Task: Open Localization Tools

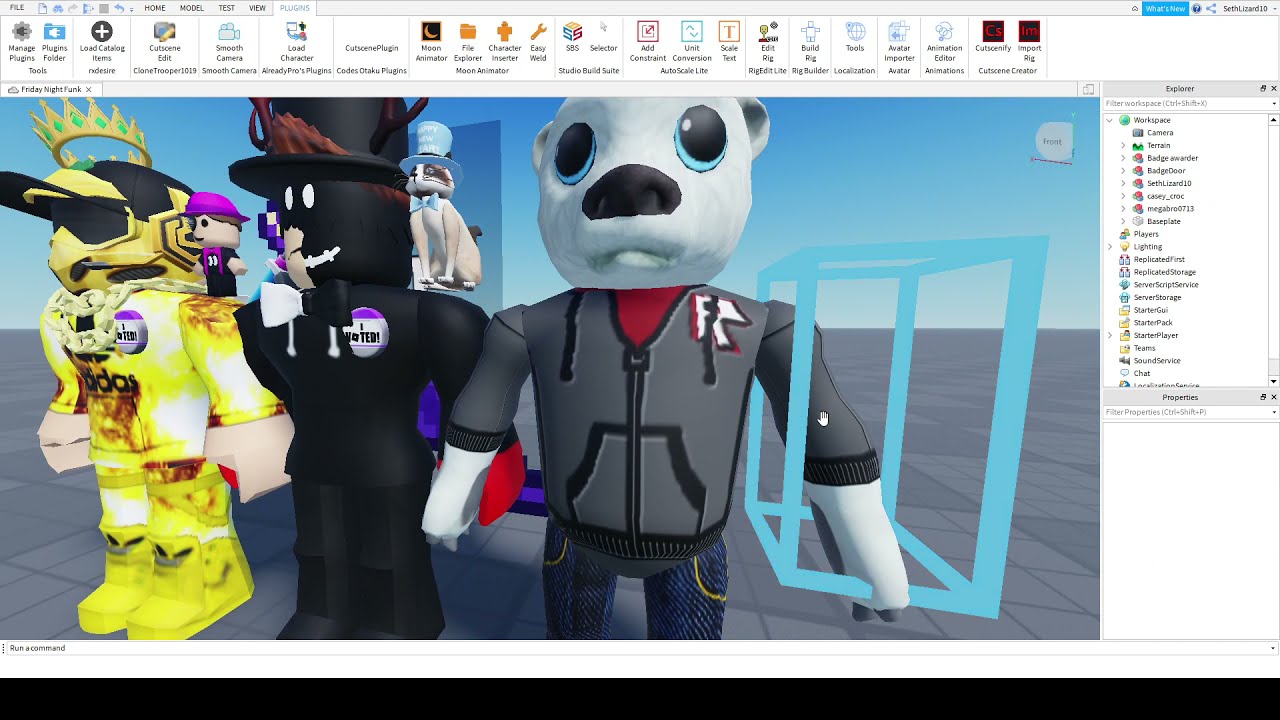Action: 854,37
